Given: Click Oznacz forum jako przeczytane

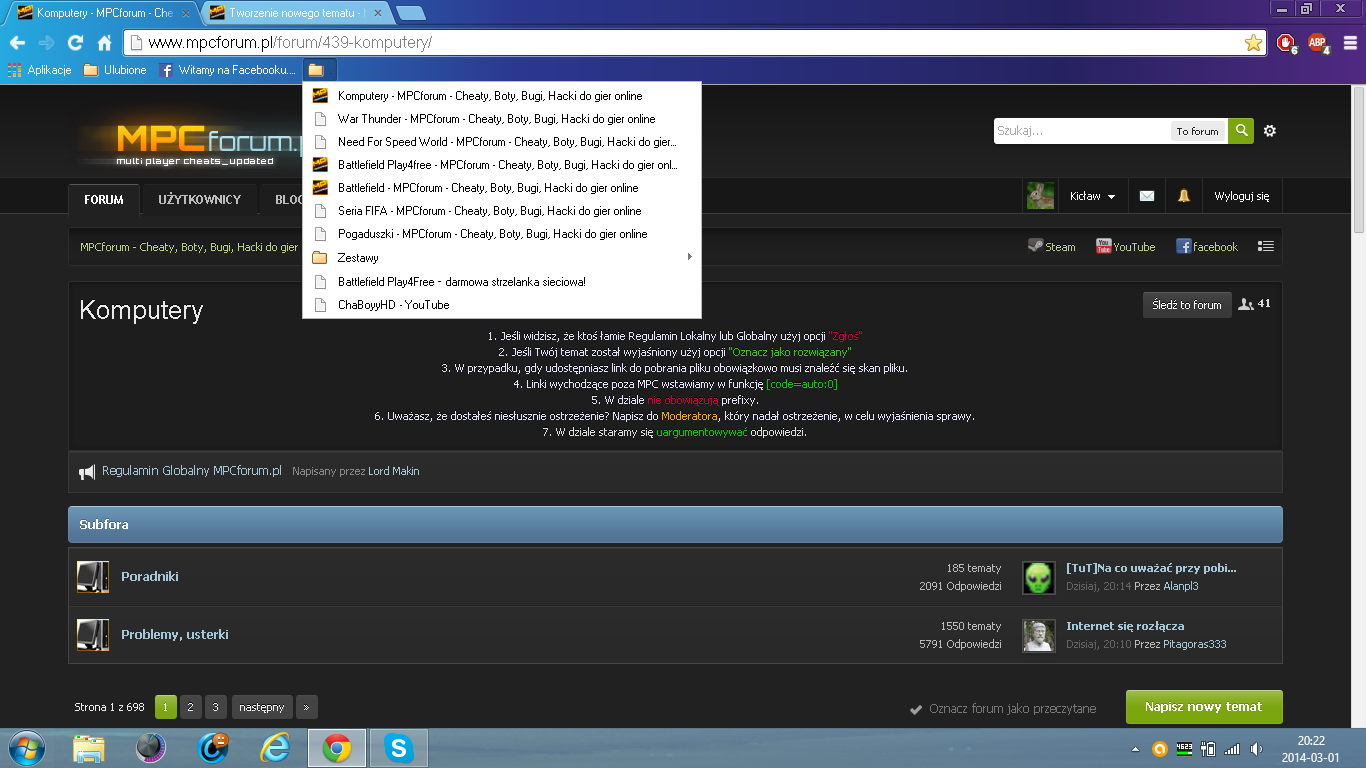Looking at the screenshot, I should [1003, 709].
